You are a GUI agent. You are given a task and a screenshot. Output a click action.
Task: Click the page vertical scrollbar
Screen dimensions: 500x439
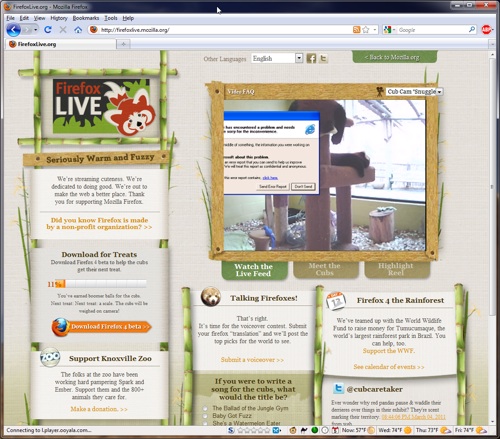pos(492,187)
